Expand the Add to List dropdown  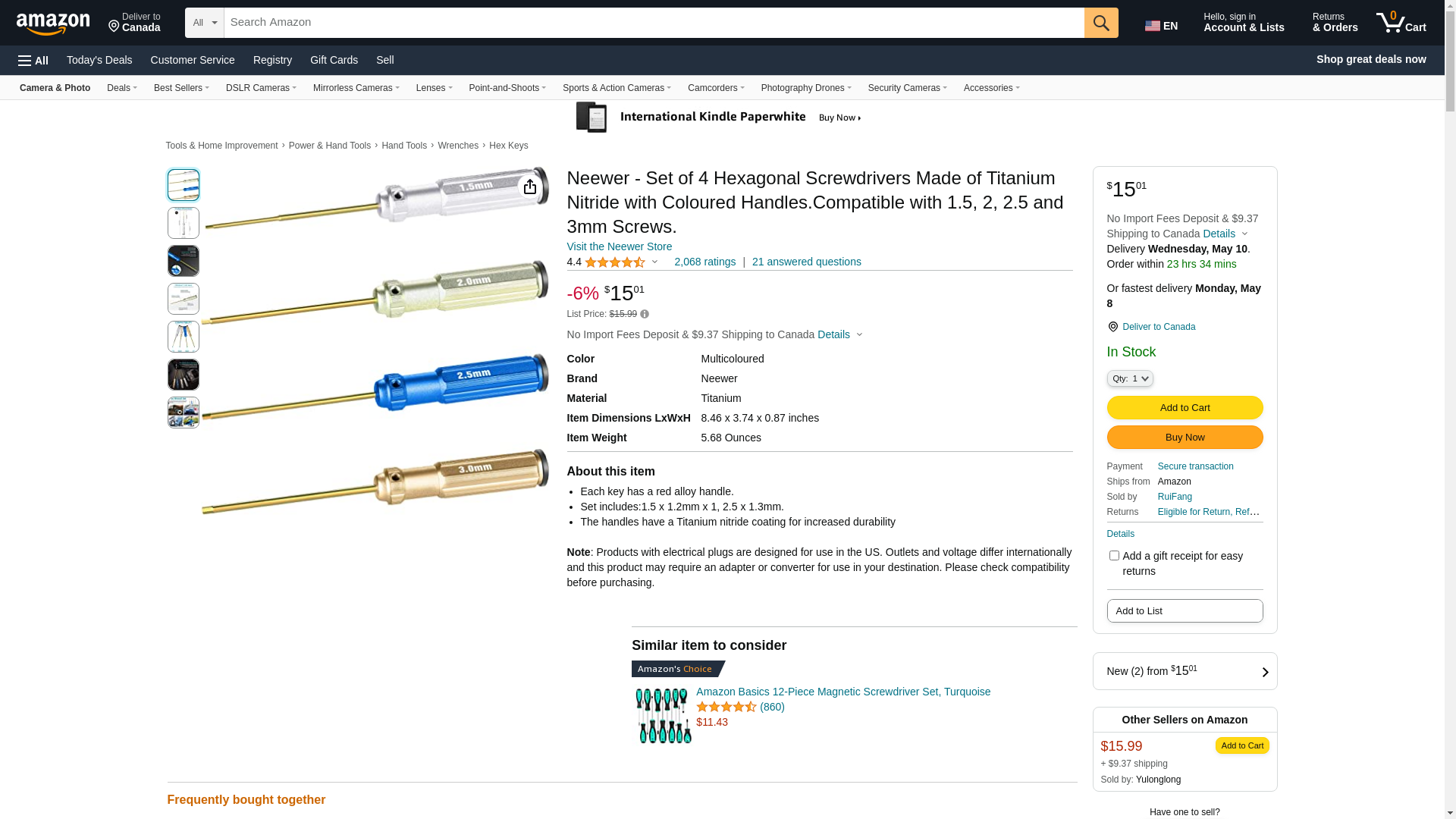(1185, 611)
